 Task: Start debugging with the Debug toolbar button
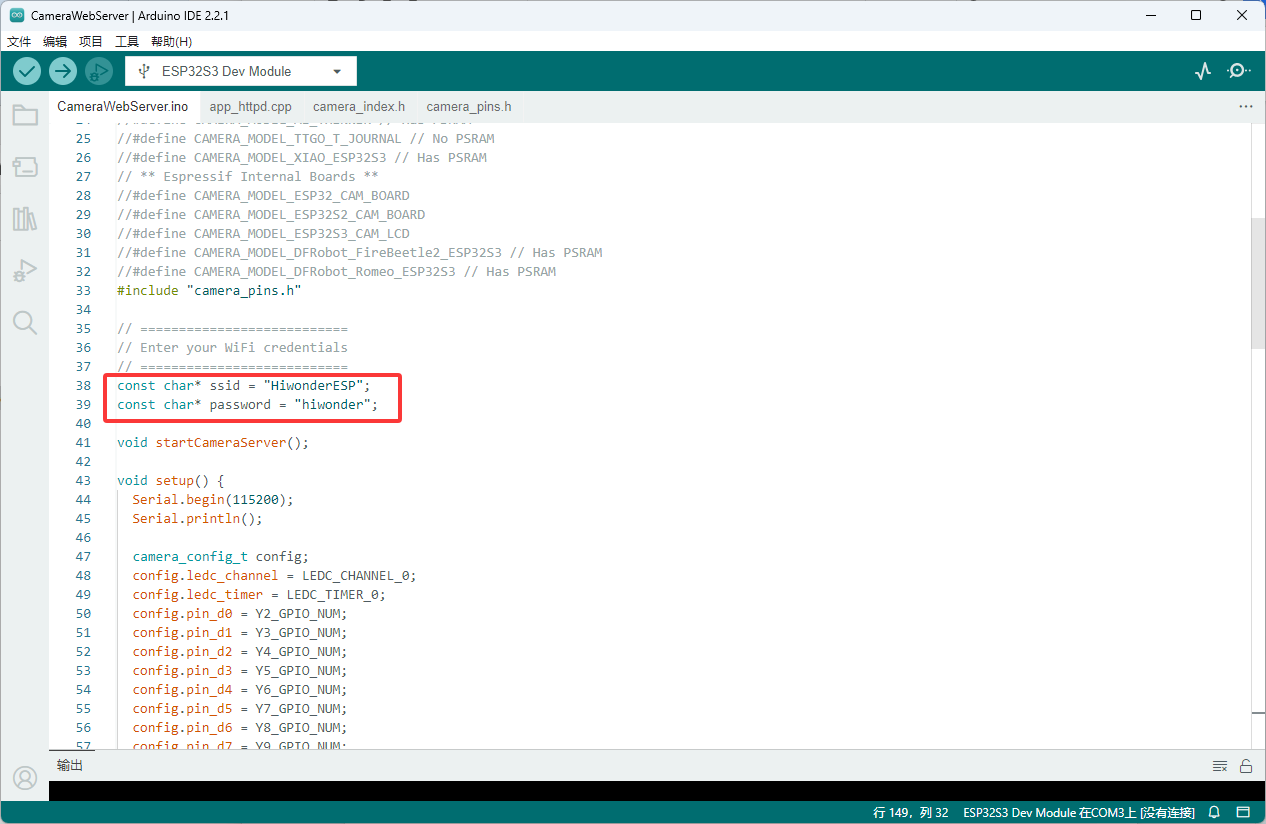coord(98,71)
